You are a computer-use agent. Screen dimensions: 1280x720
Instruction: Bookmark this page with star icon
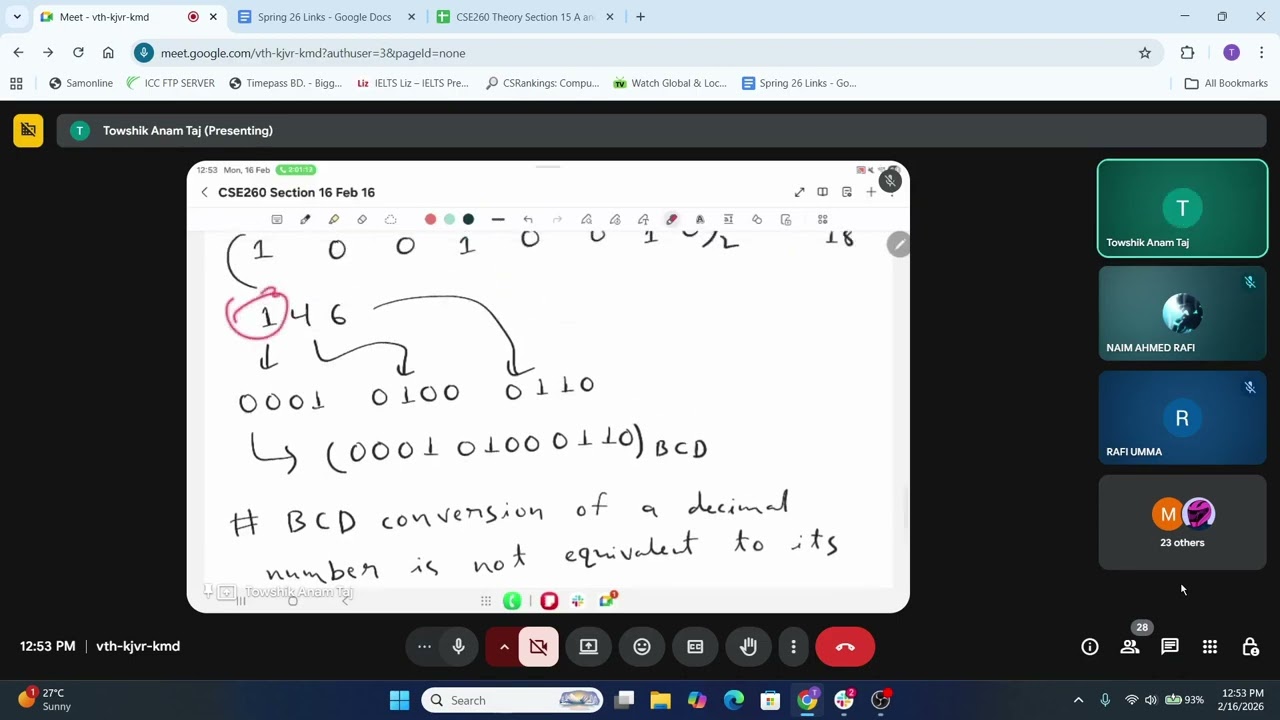[x=1145, y=53]
